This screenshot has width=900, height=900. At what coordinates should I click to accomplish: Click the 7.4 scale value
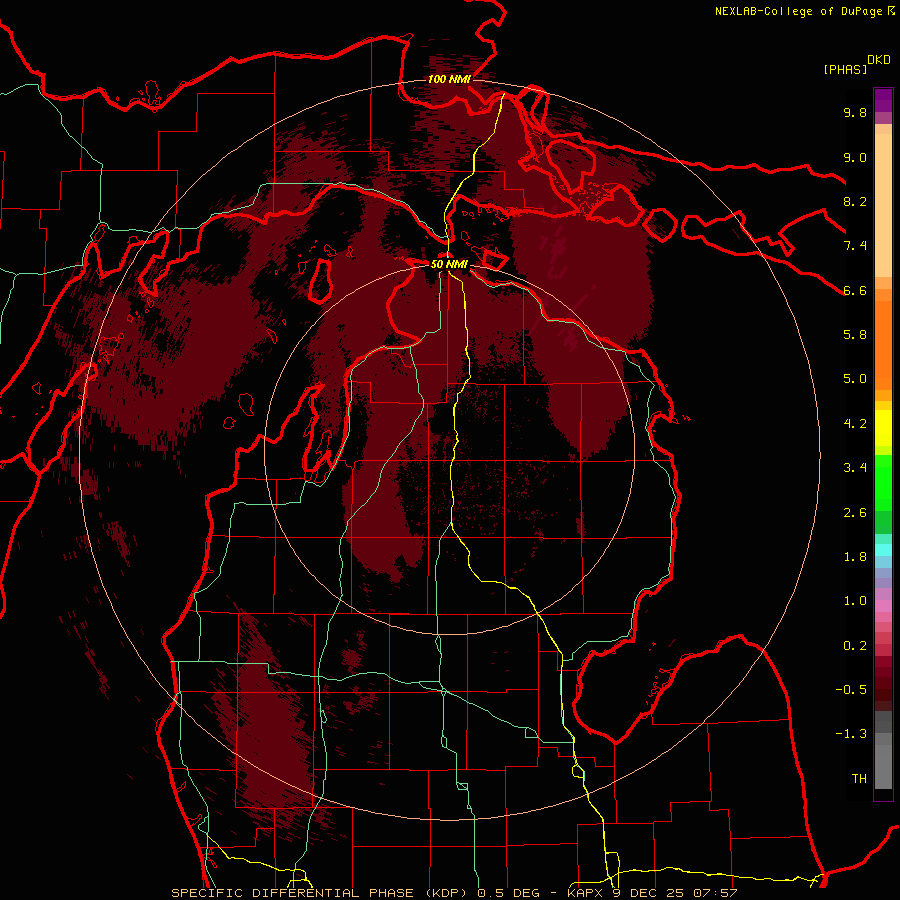pos(855,246)
